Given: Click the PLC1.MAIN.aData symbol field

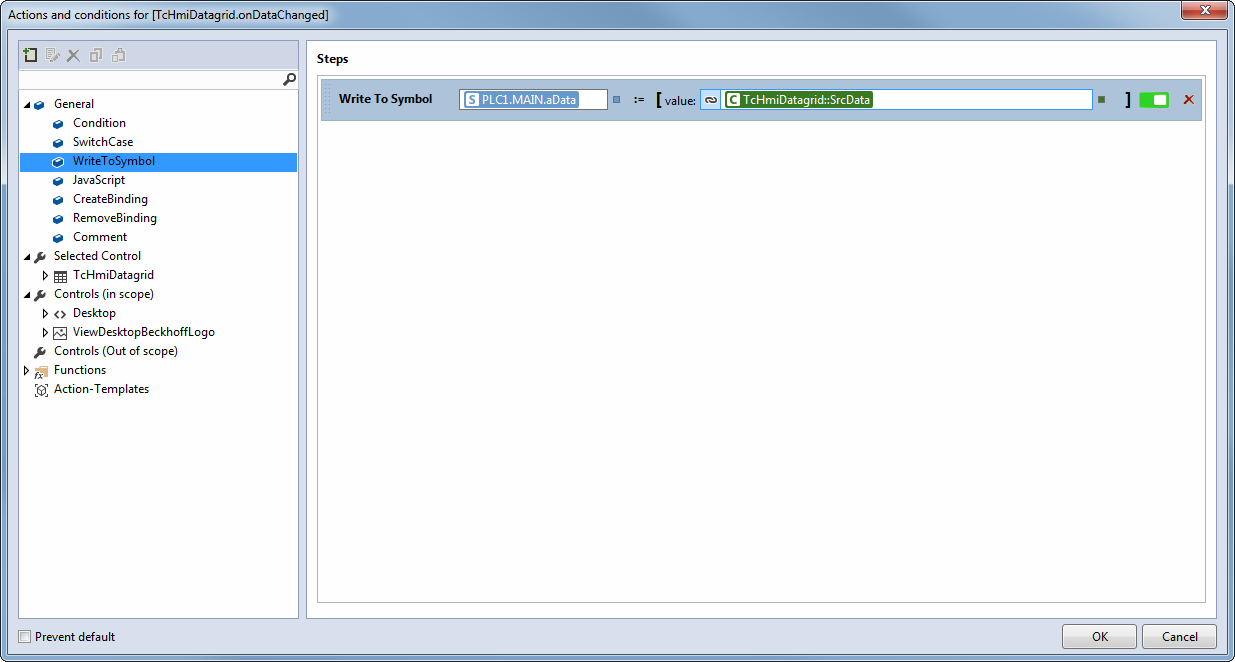Looking at the screenshot, I should pyautogui.click(x=533, y=100).
